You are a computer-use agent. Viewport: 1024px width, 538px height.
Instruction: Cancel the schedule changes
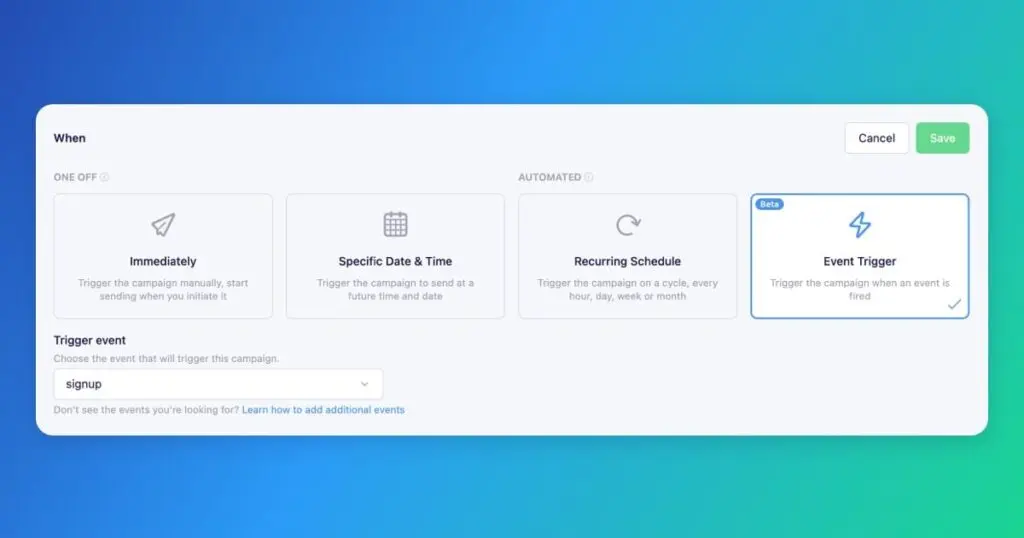(x=876, y=138)
